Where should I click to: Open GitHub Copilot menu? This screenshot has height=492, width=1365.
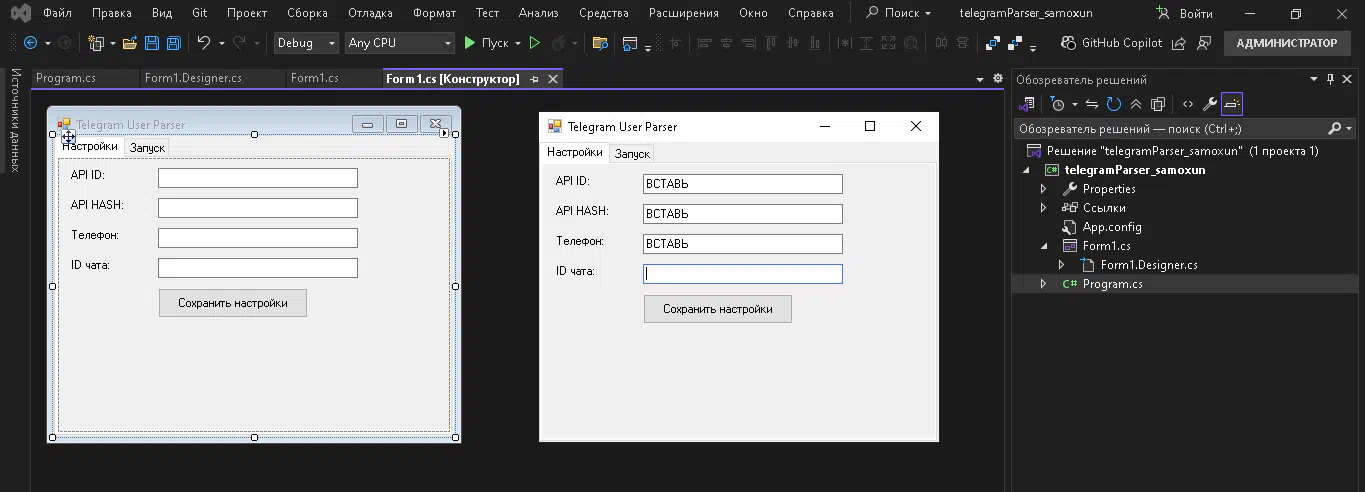pyautogui.click(x=1111, y=43)
